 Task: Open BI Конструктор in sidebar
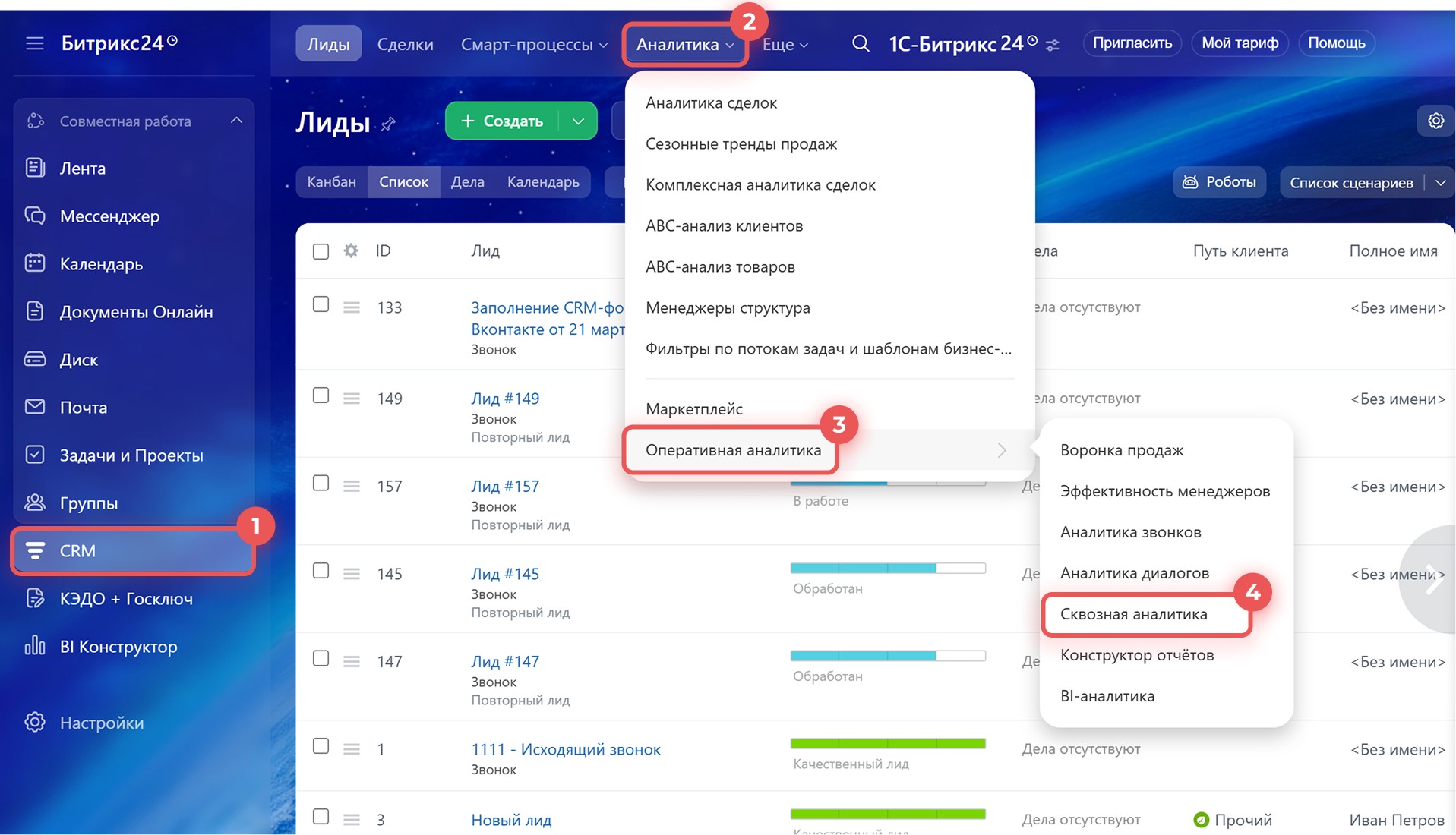pyautogui.click(x=118, y=647)
